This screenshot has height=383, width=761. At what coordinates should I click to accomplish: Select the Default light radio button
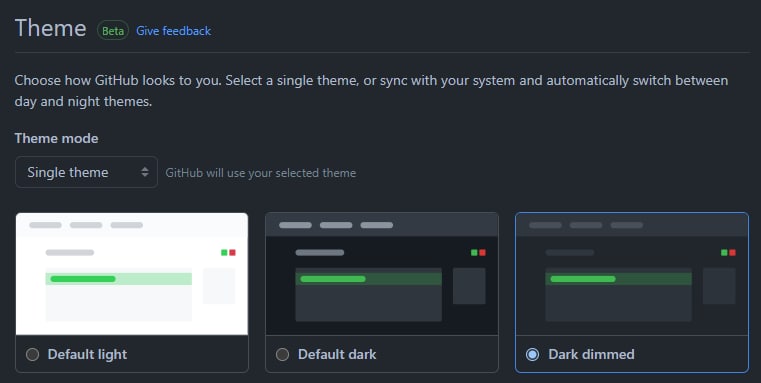33,354
